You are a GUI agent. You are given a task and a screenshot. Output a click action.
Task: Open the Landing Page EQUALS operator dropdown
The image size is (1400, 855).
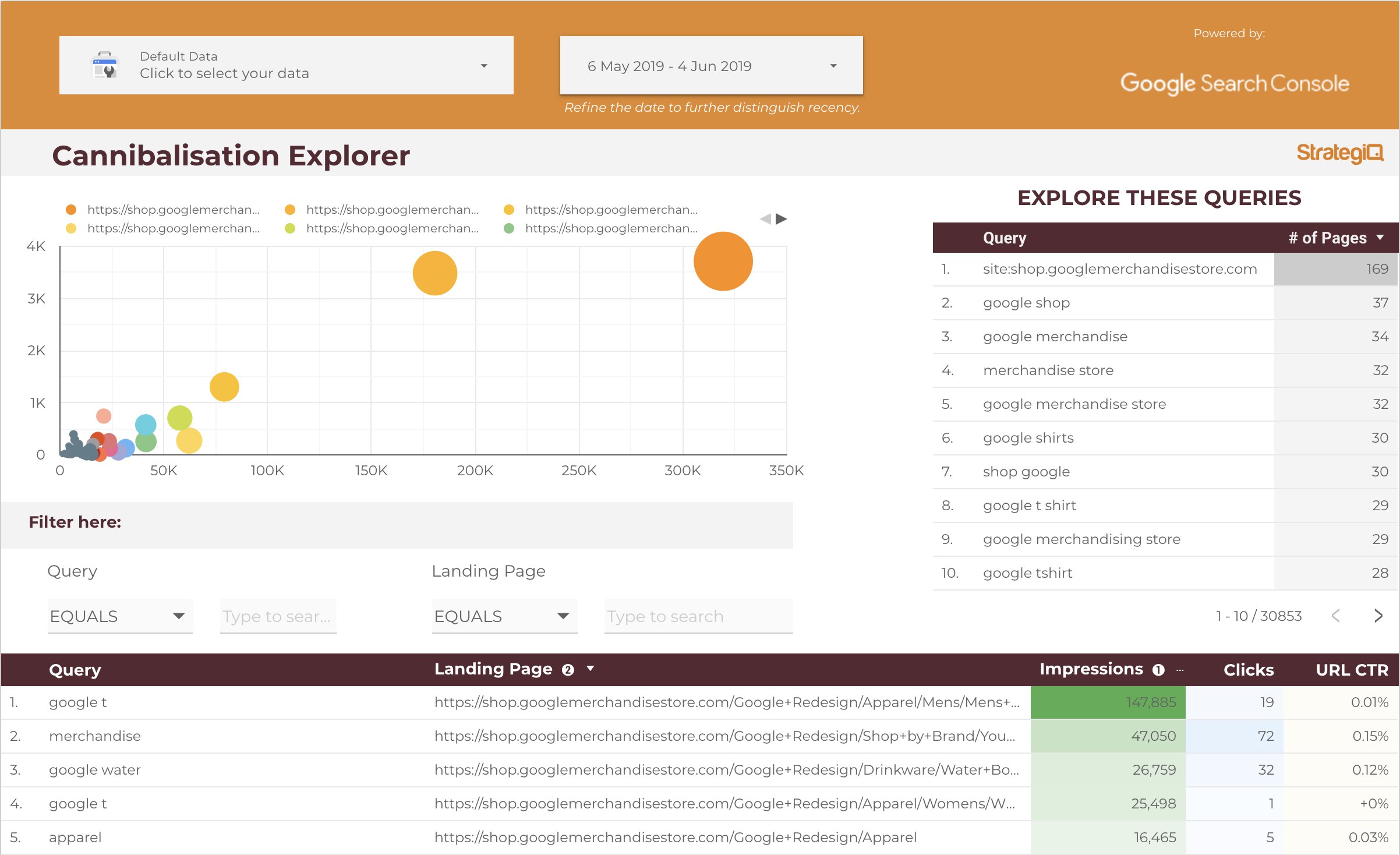(x=504, y=616)
